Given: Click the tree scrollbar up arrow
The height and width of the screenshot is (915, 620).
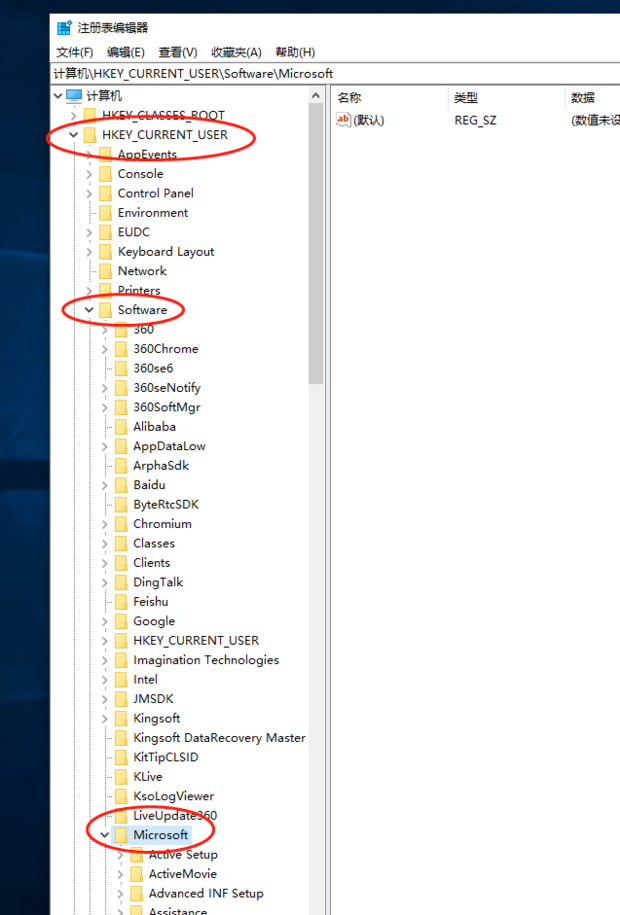Looking at the screenshot, I should click(316, 95).
